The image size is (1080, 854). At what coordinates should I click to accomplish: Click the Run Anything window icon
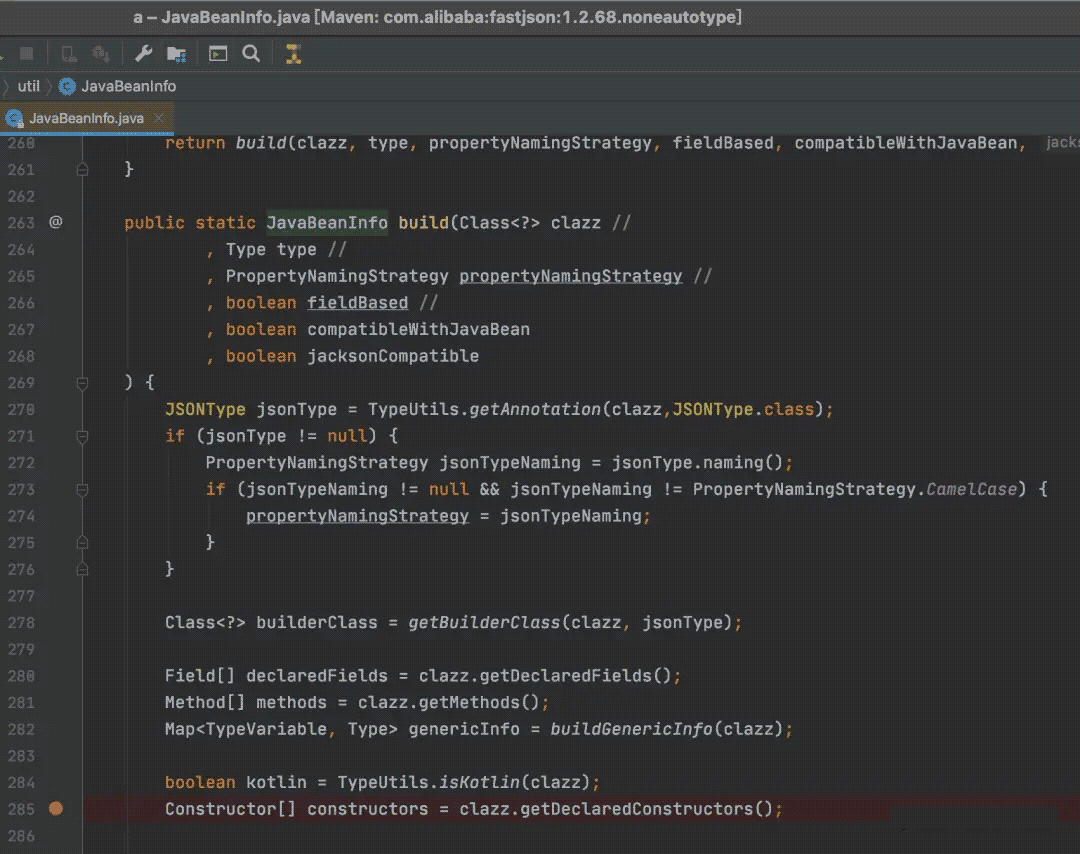[x=218, y=54]
